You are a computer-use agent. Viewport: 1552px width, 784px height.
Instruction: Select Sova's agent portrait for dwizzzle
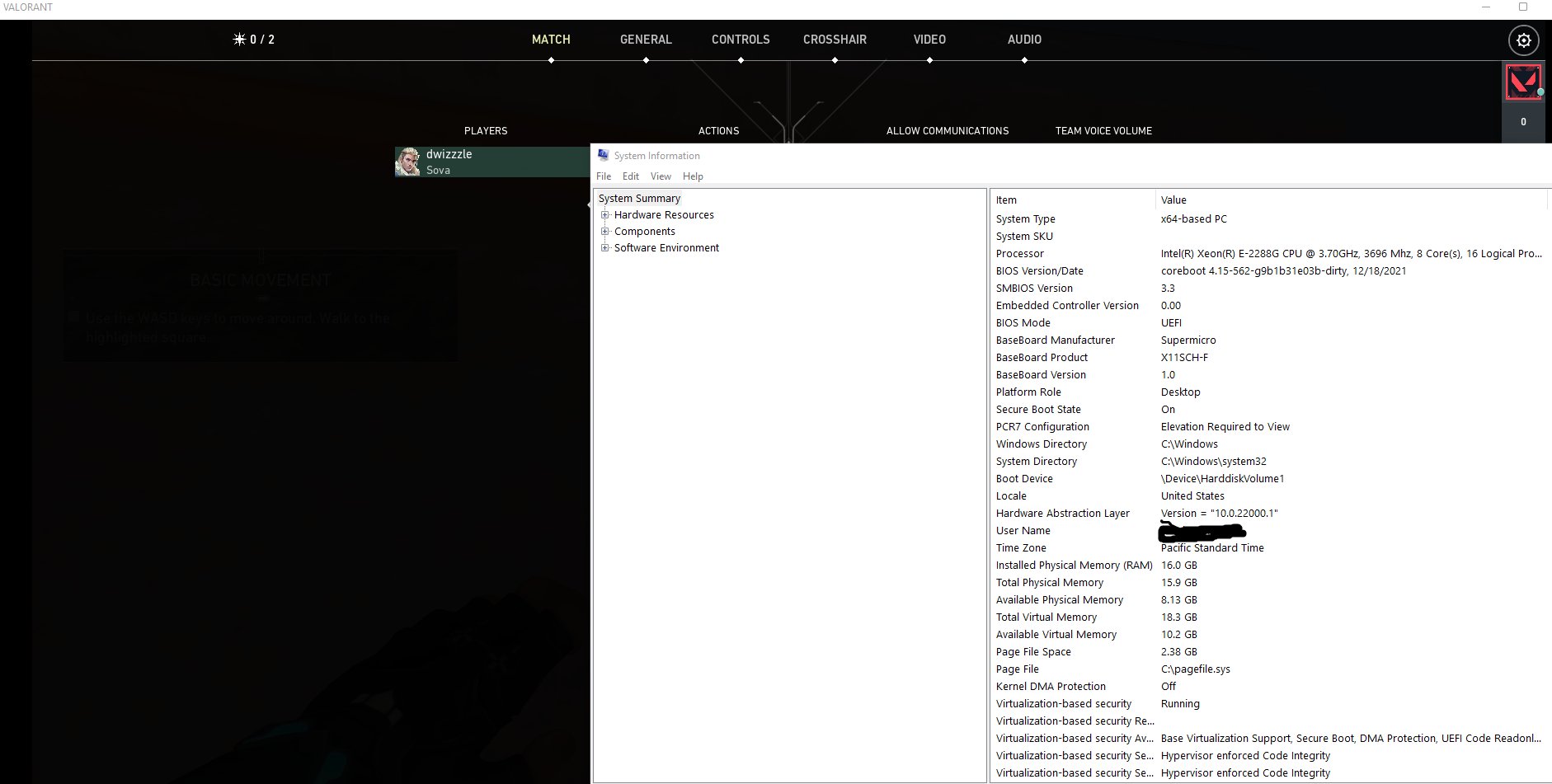pos(410,162)
